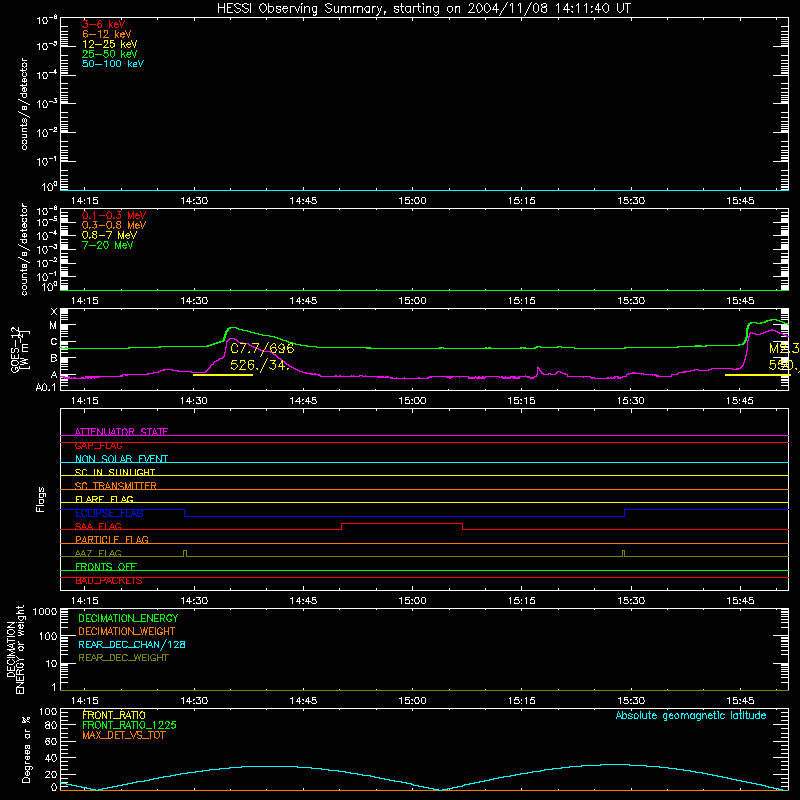Click the 14:45 tick under the Flags panel

303,601
